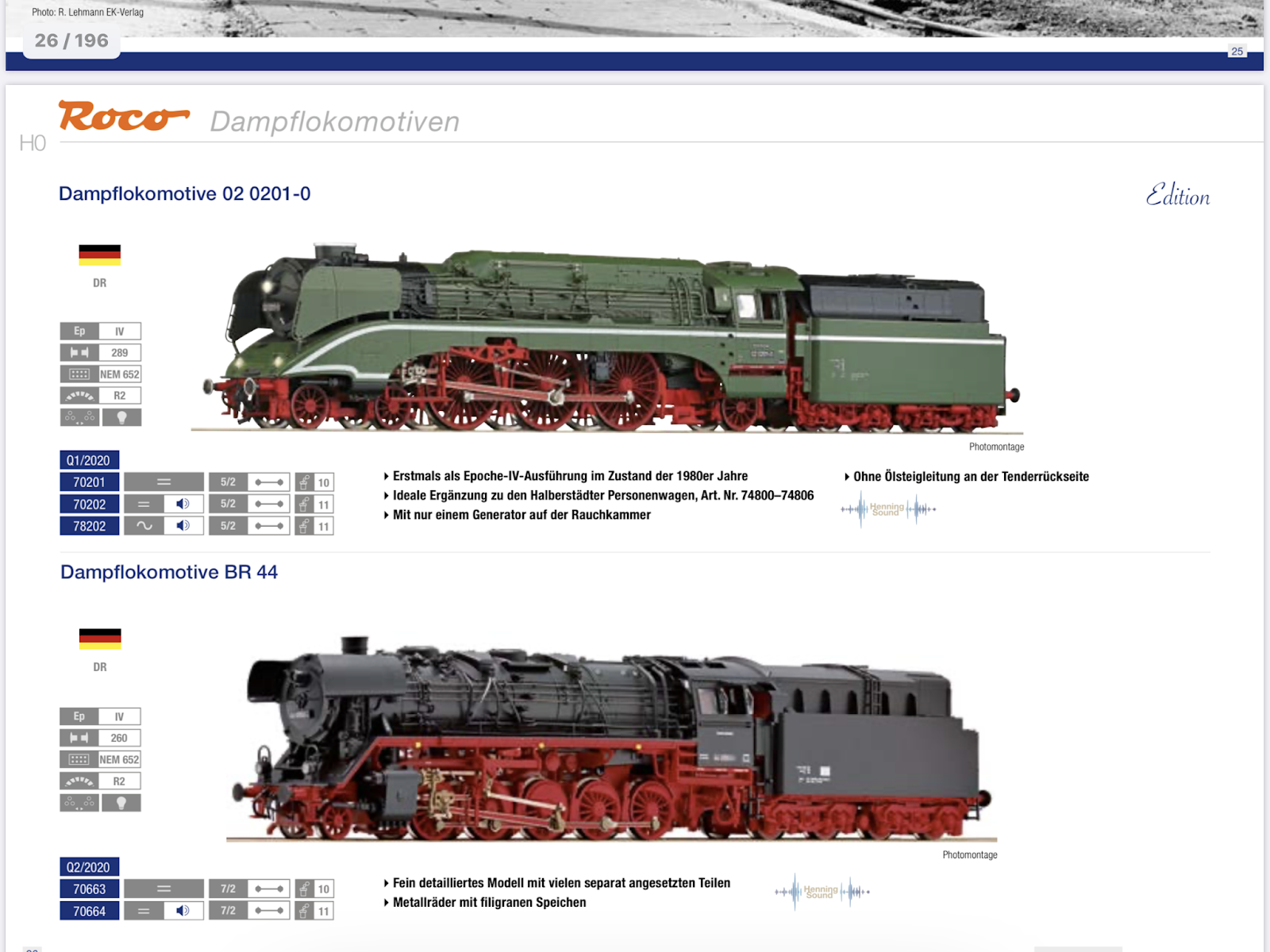Toggle the AC symbol on article 78202
This screenshot has width=1270, height=952.
point(144,524)
